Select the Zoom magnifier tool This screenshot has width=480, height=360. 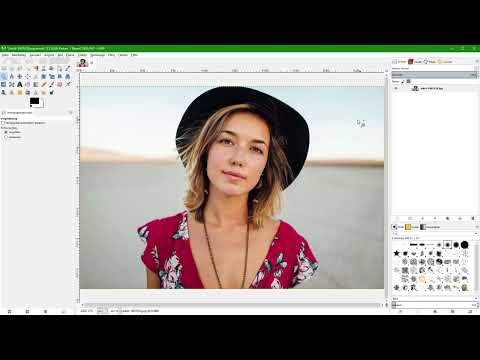[4, 76]
